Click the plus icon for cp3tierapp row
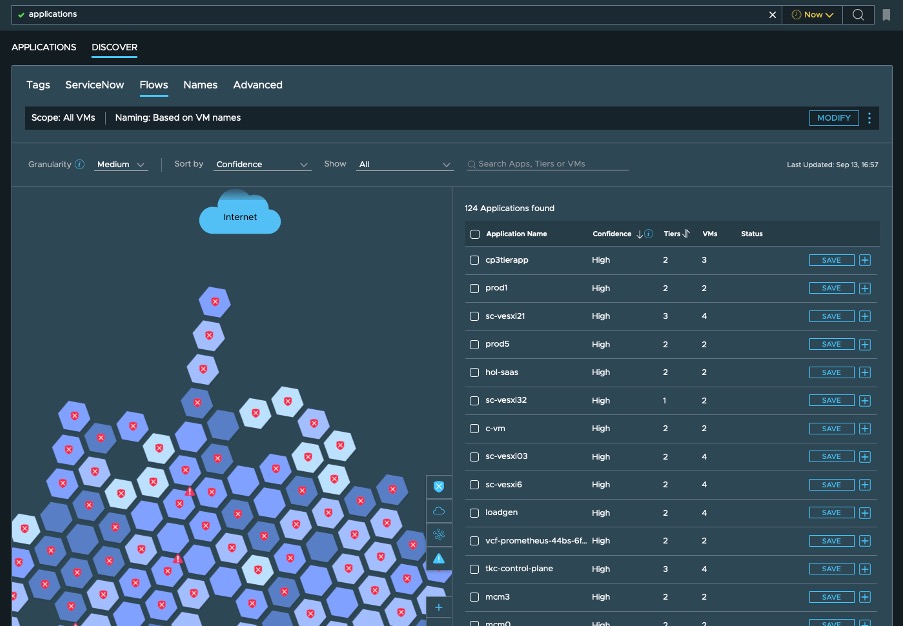Screen dimensions: 904x626 coord(865,260)
